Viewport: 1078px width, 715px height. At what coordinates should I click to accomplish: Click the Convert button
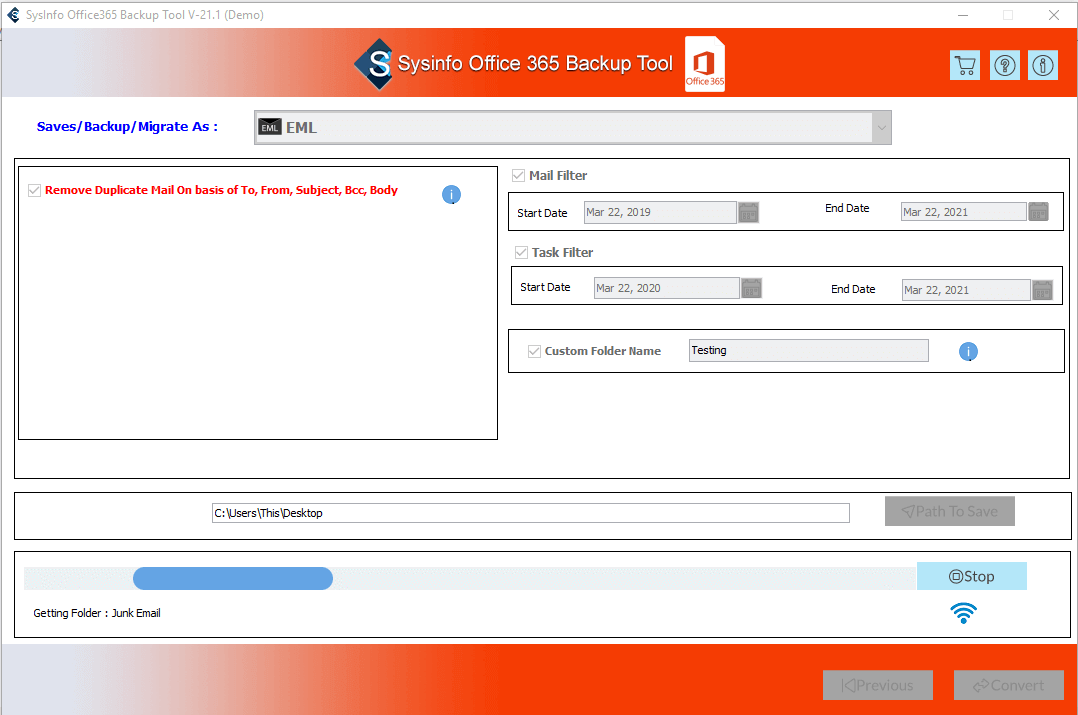pyautogui.click(x=1009, y=685)
